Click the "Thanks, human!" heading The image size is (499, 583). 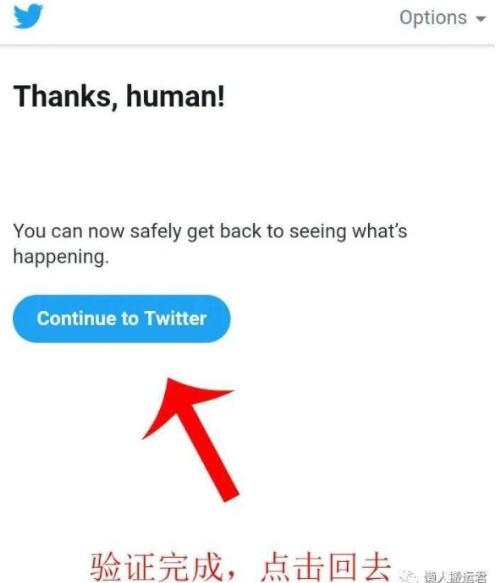click(x=119, y=96)
